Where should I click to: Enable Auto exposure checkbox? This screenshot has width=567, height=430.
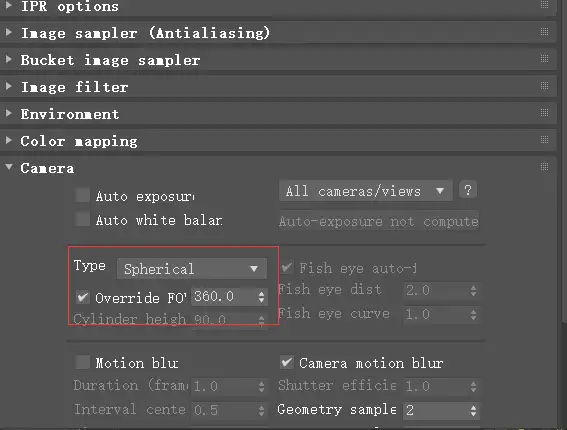coord(83,195)
